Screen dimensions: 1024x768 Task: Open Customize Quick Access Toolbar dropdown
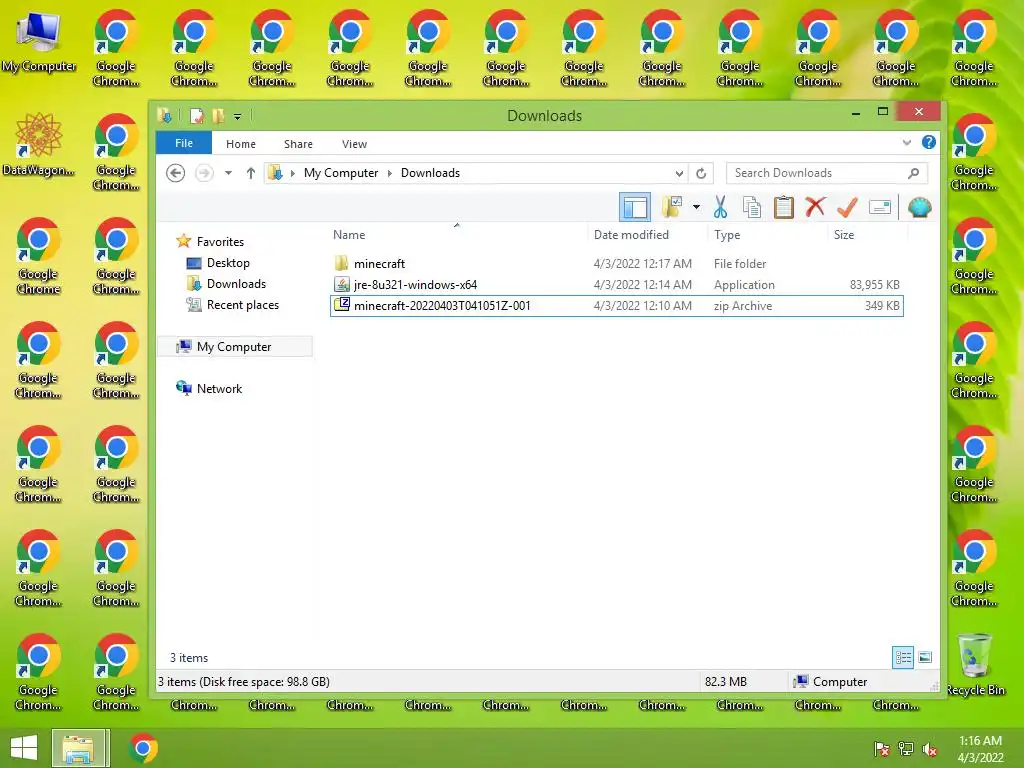click(238, 117)
